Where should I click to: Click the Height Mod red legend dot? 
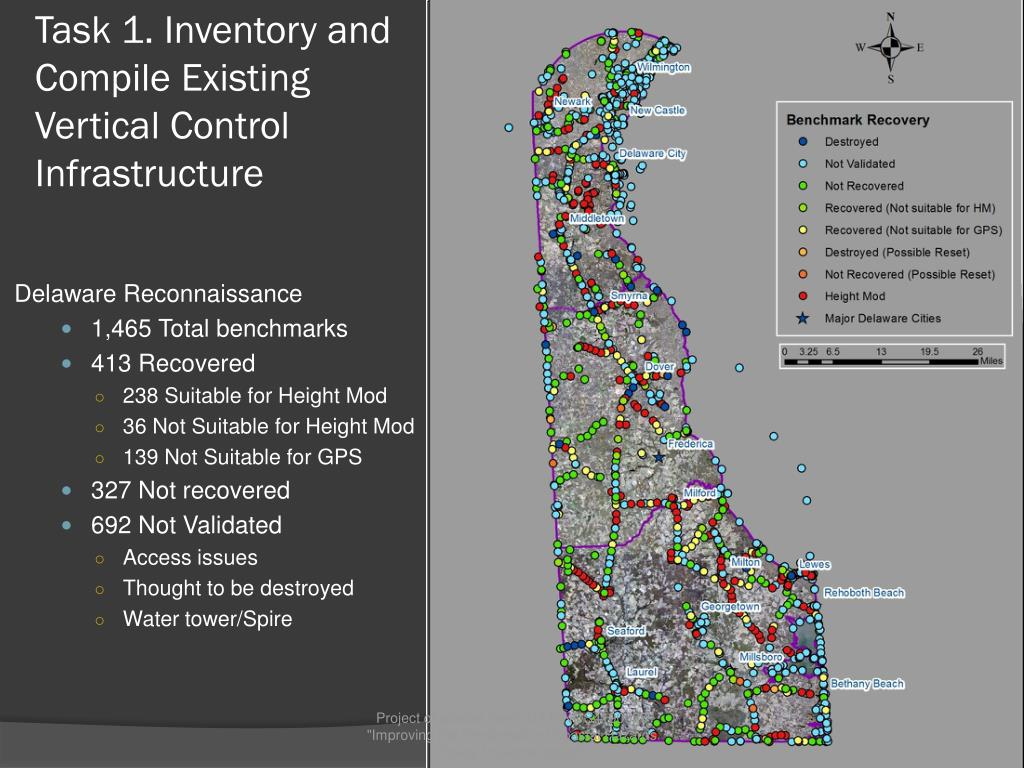click(803, 296)
